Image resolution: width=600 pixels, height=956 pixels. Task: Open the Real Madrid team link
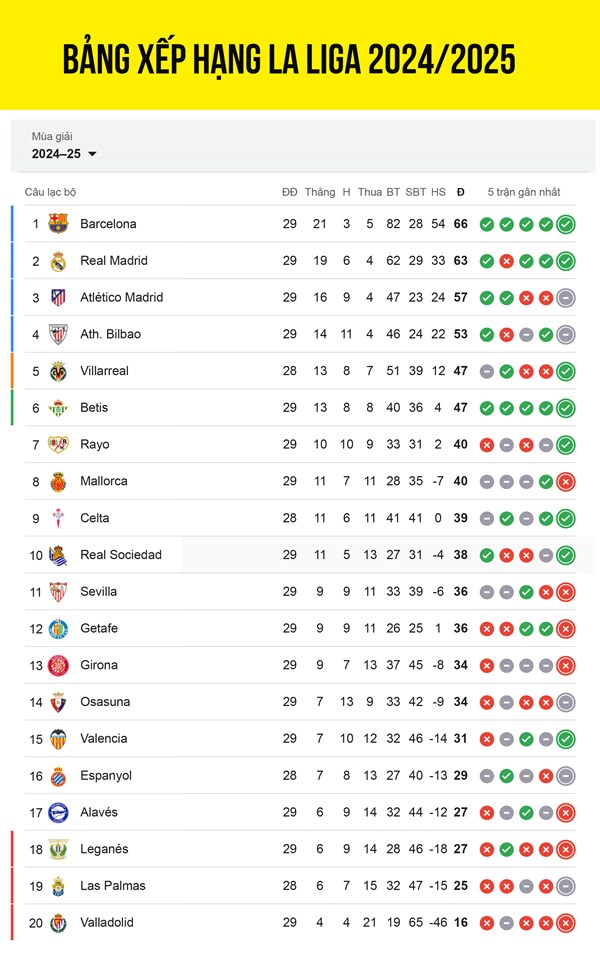[x=114, y=261]
